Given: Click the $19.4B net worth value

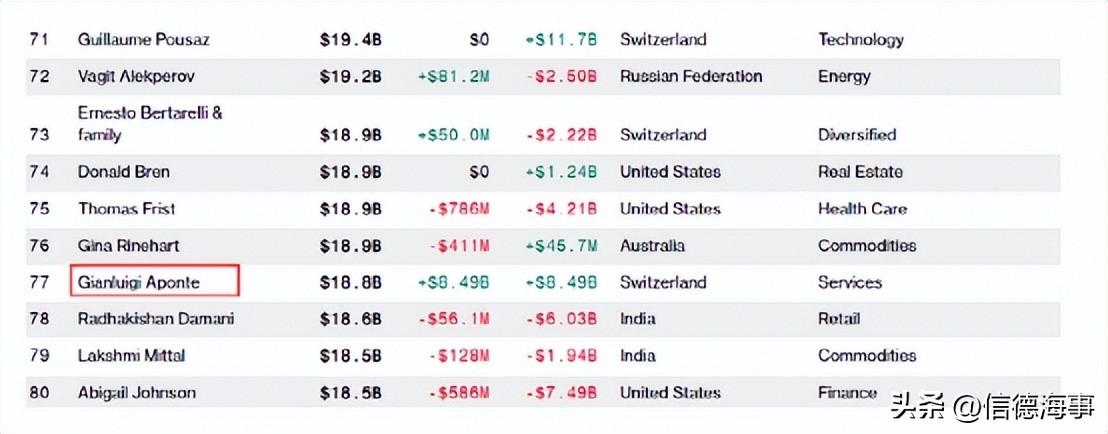Looking at the screenshot, I should click(350, 40).
